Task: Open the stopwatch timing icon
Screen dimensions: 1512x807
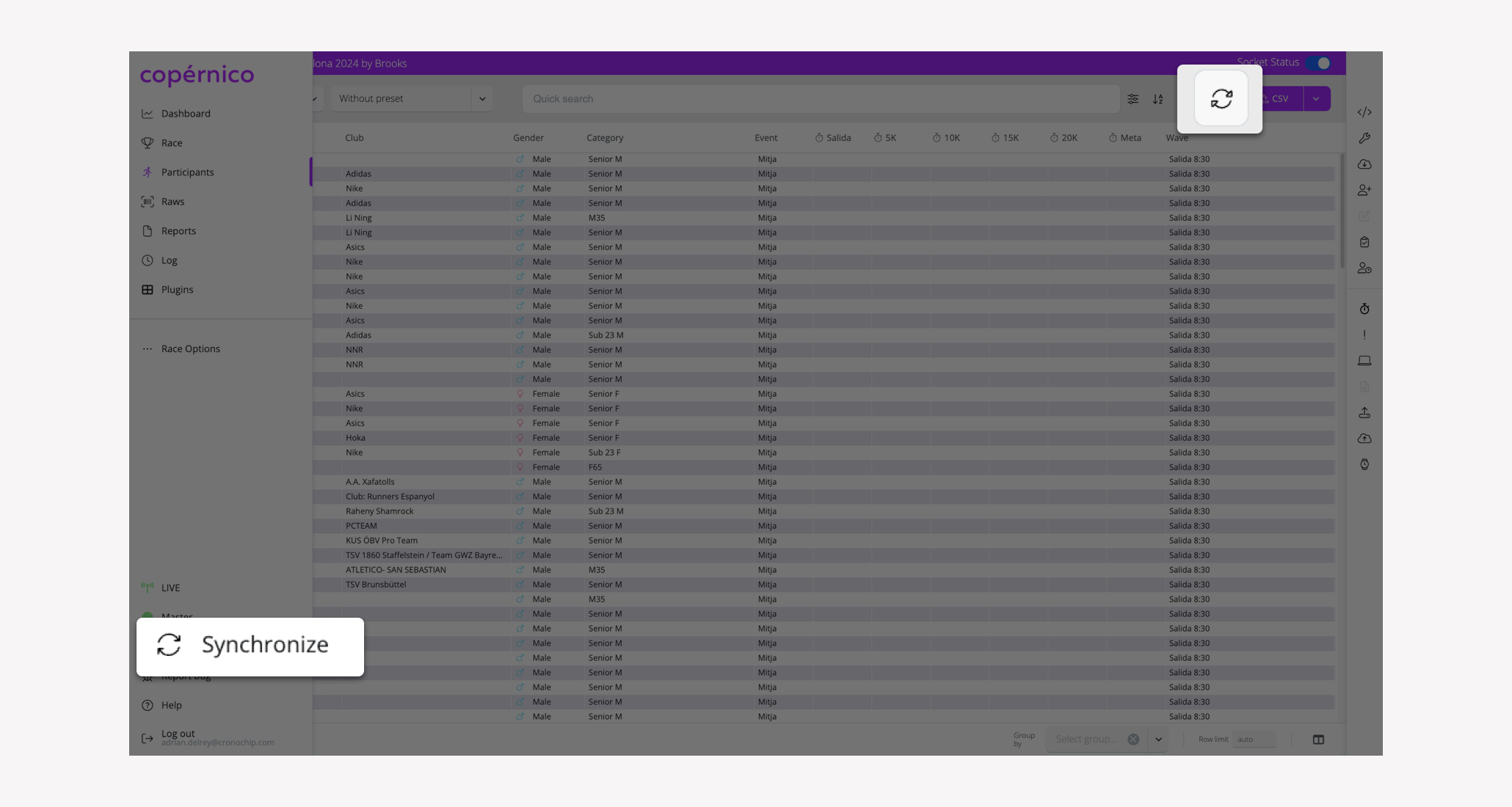Action: click(x=1364, y=309)
